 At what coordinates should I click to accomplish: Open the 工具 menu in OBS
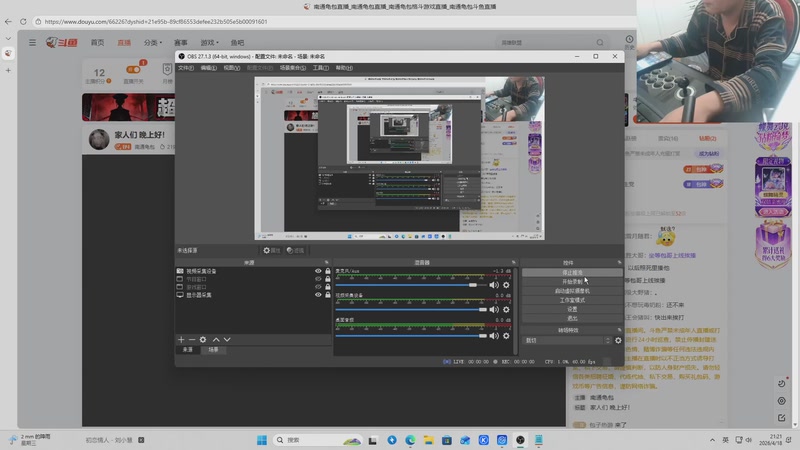pos(320,68)
